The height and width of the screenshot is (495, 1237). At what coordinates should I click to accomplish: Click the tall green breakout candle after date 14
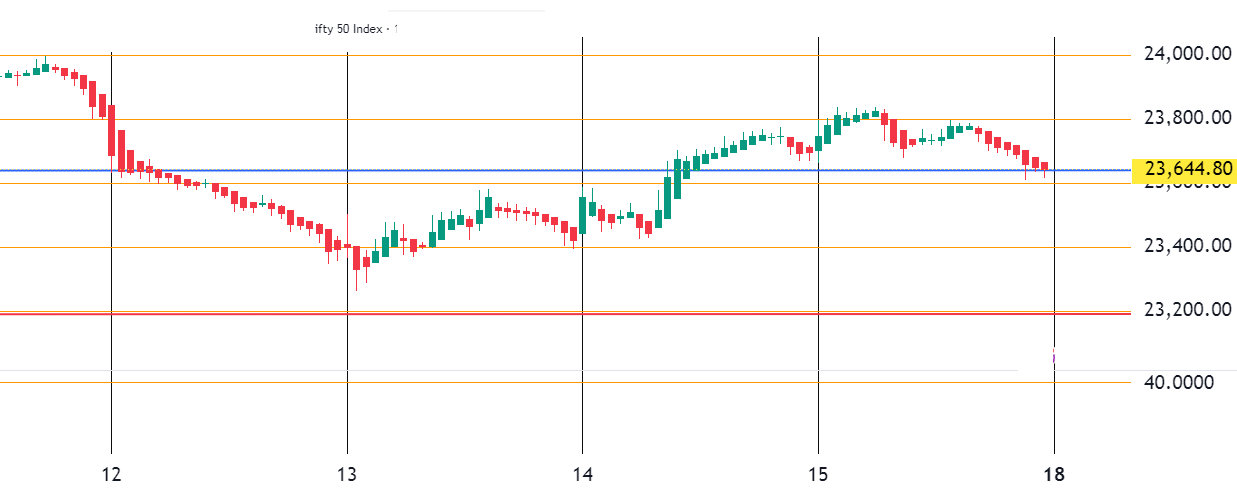click(x=667, y=198)
